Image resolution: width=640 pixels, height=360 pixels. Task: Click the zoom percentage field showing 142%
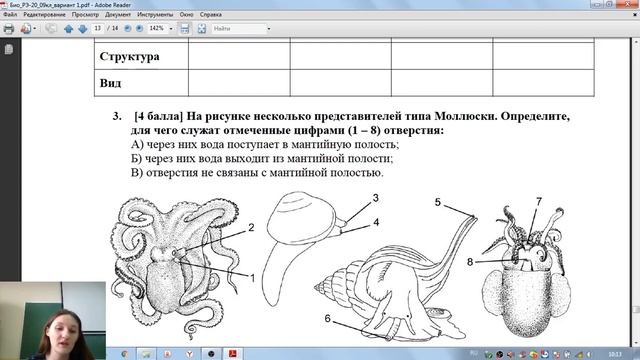157,28
